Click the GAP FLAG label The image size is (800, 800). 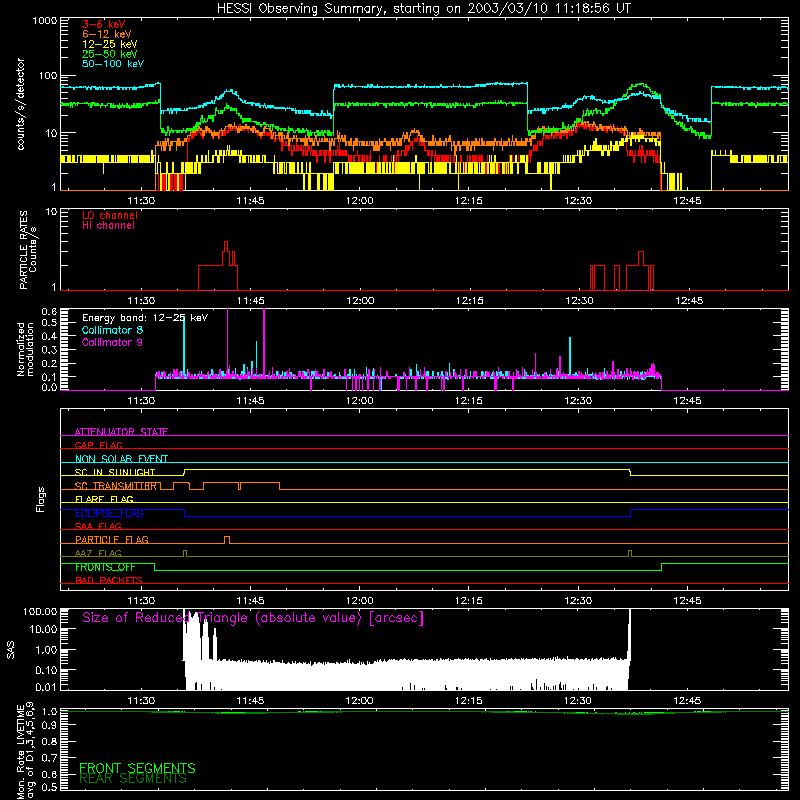(98, 445)
